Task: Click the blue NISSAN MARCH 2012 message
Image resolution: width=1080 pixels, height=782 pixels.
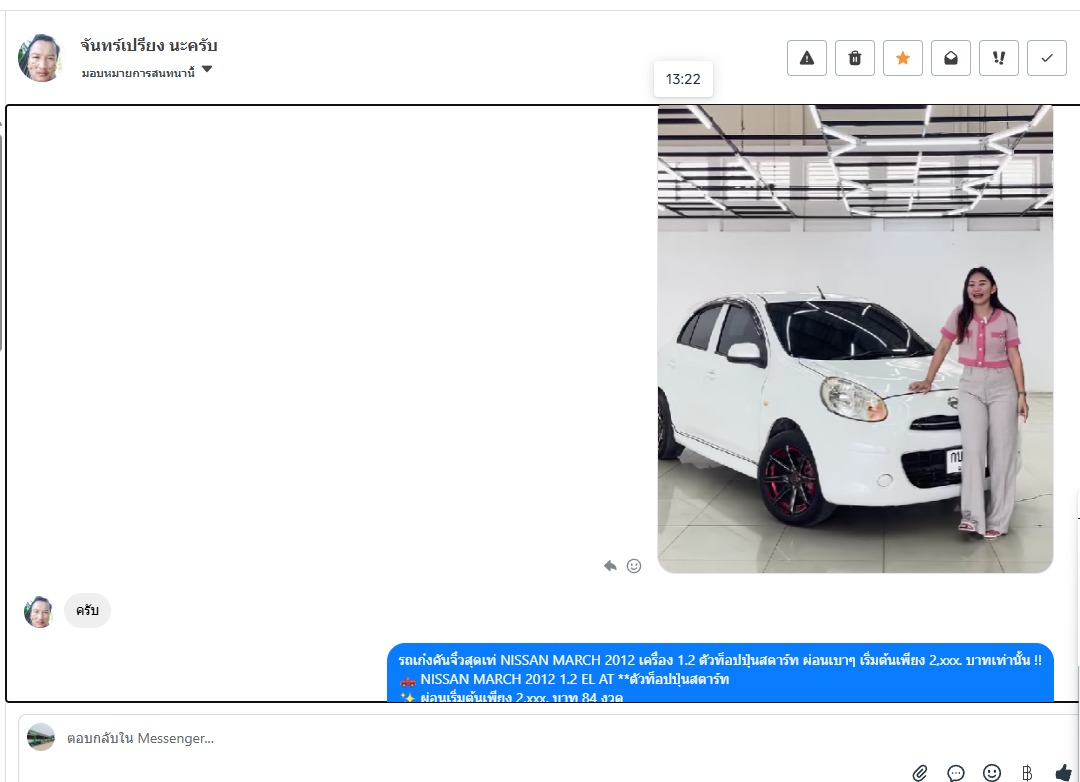Action: [x=720, y=672]
